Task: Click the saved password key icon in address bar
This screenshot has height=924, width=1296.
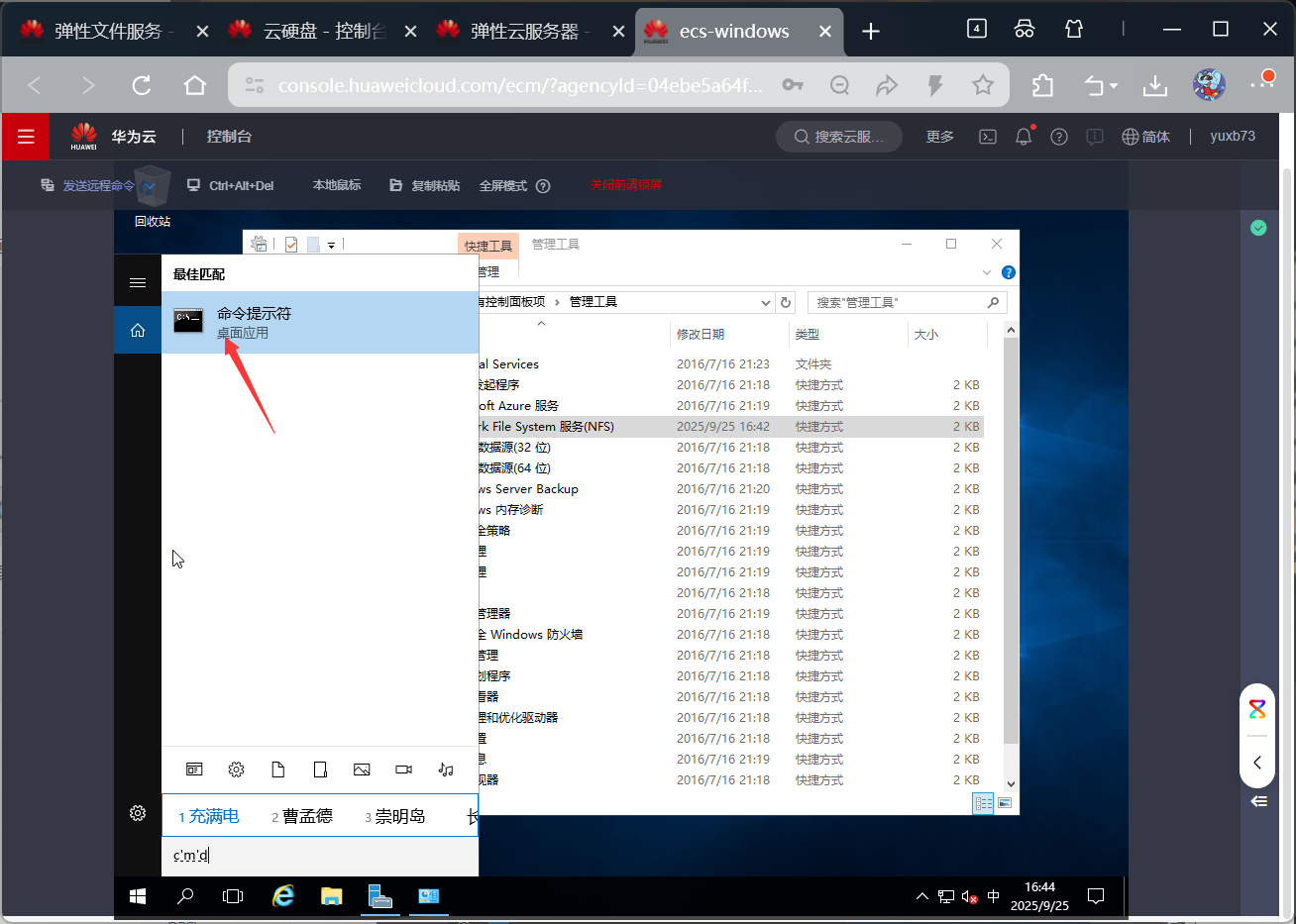Action: coord(793,85)
